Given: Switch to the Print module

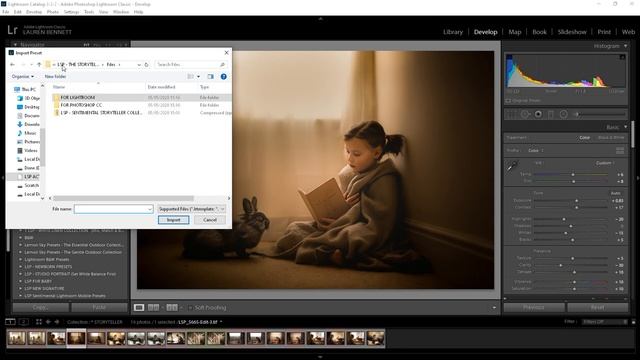Looking at the screenshot, I should click(x=604, y=32).
